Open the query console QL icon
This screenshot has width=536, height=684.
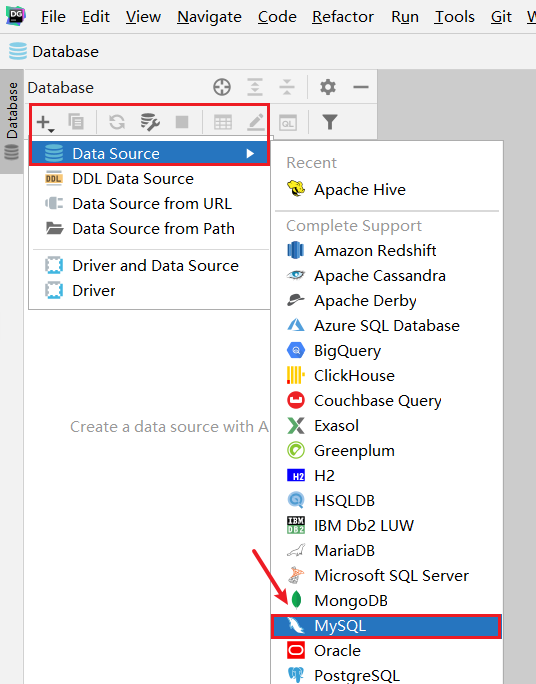pos(288,123)
